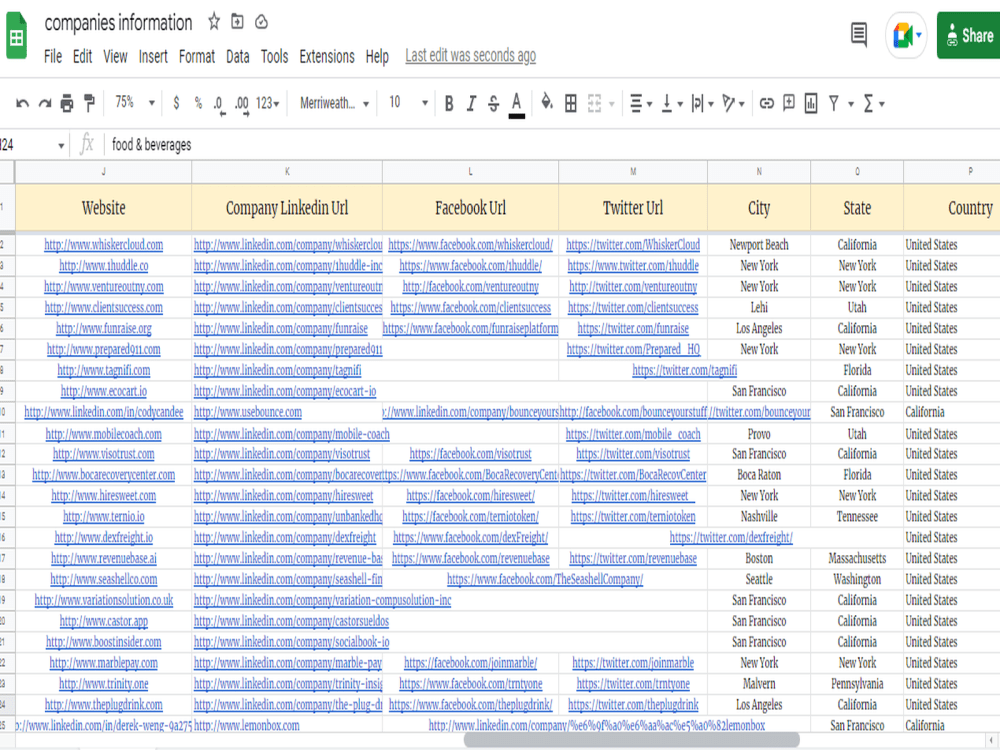Screen dimensions: 1000x750
Task: Open text wrapping dropdown
Action: tap(702, 103)
